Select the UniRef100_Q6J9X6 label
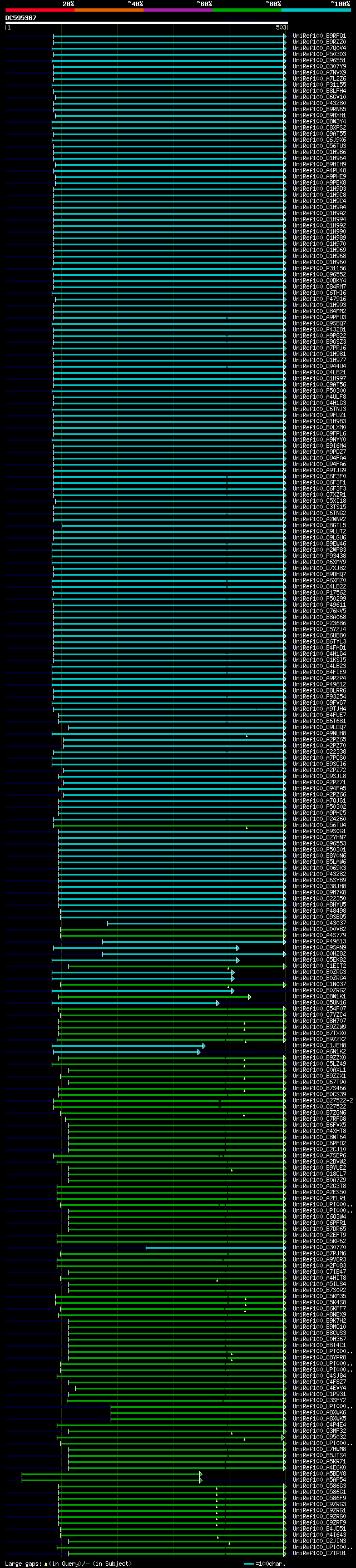 tap(319, 140)
